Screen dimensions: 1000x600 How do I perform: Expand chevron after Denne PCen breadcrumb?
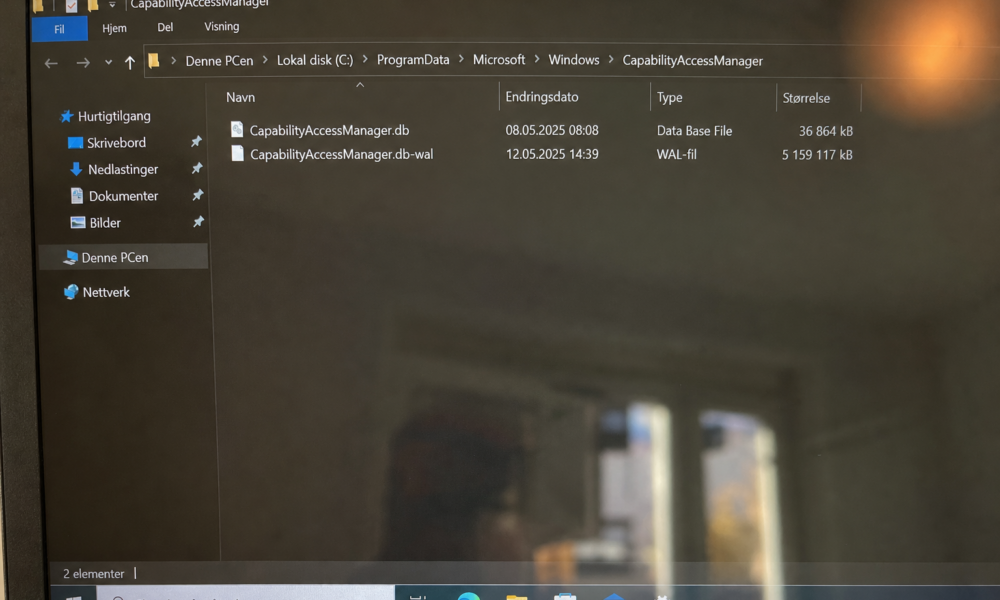click(x=265, y=60)
